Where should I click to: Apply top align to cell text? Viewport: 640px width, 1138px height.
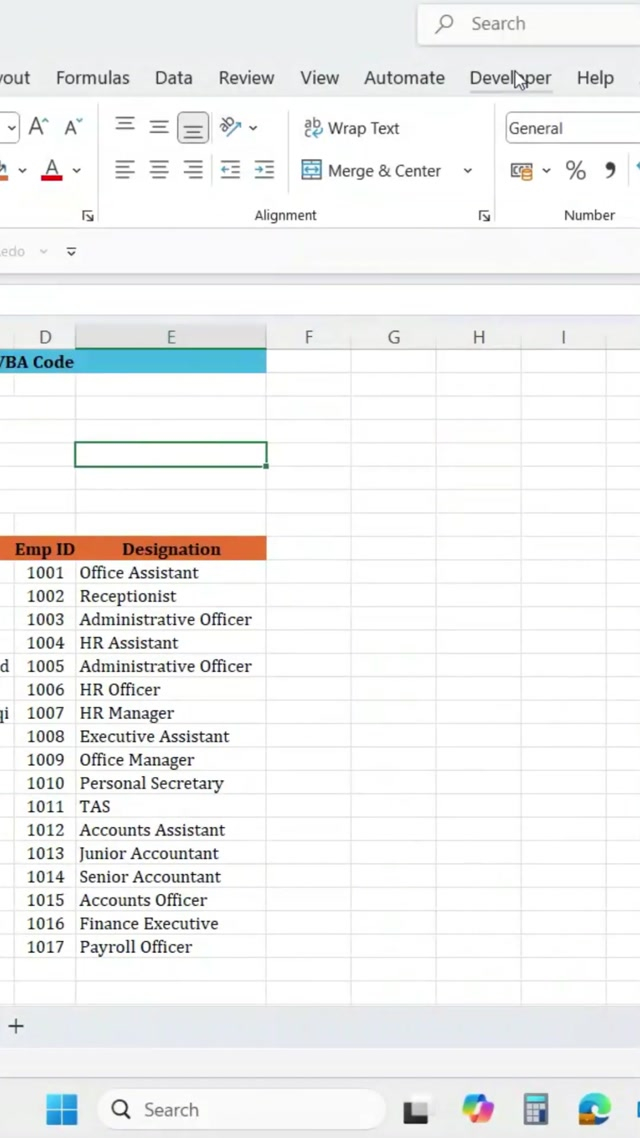pos(125,126)
